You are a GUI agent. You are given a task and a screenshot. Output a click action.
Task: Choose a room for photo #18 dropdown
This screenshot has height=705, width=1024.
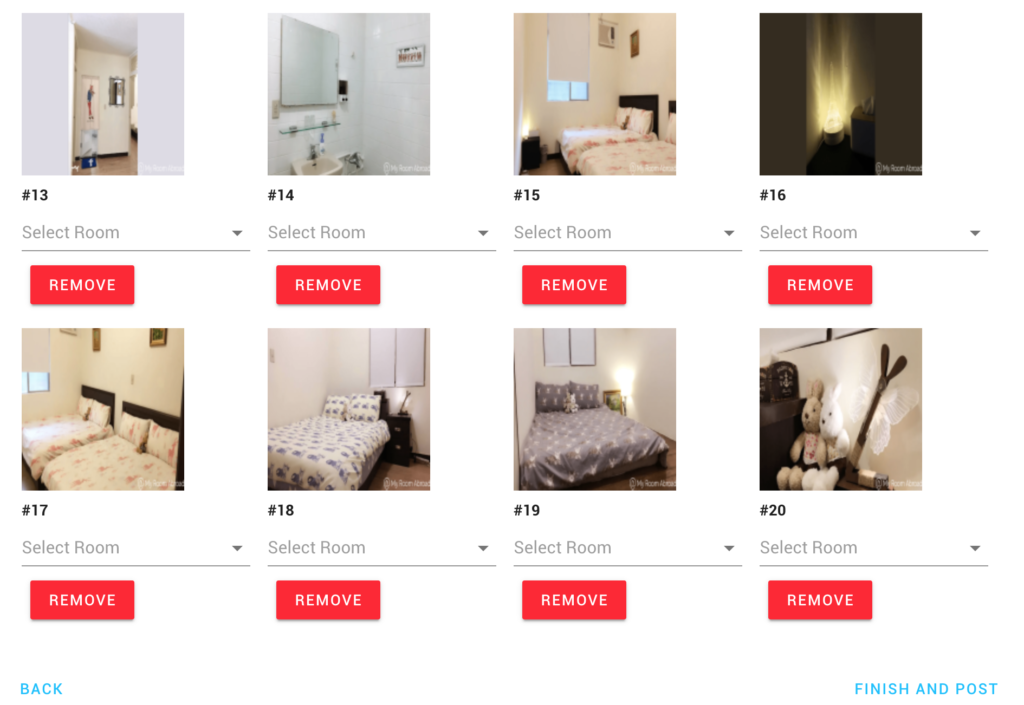click(381, 548)
